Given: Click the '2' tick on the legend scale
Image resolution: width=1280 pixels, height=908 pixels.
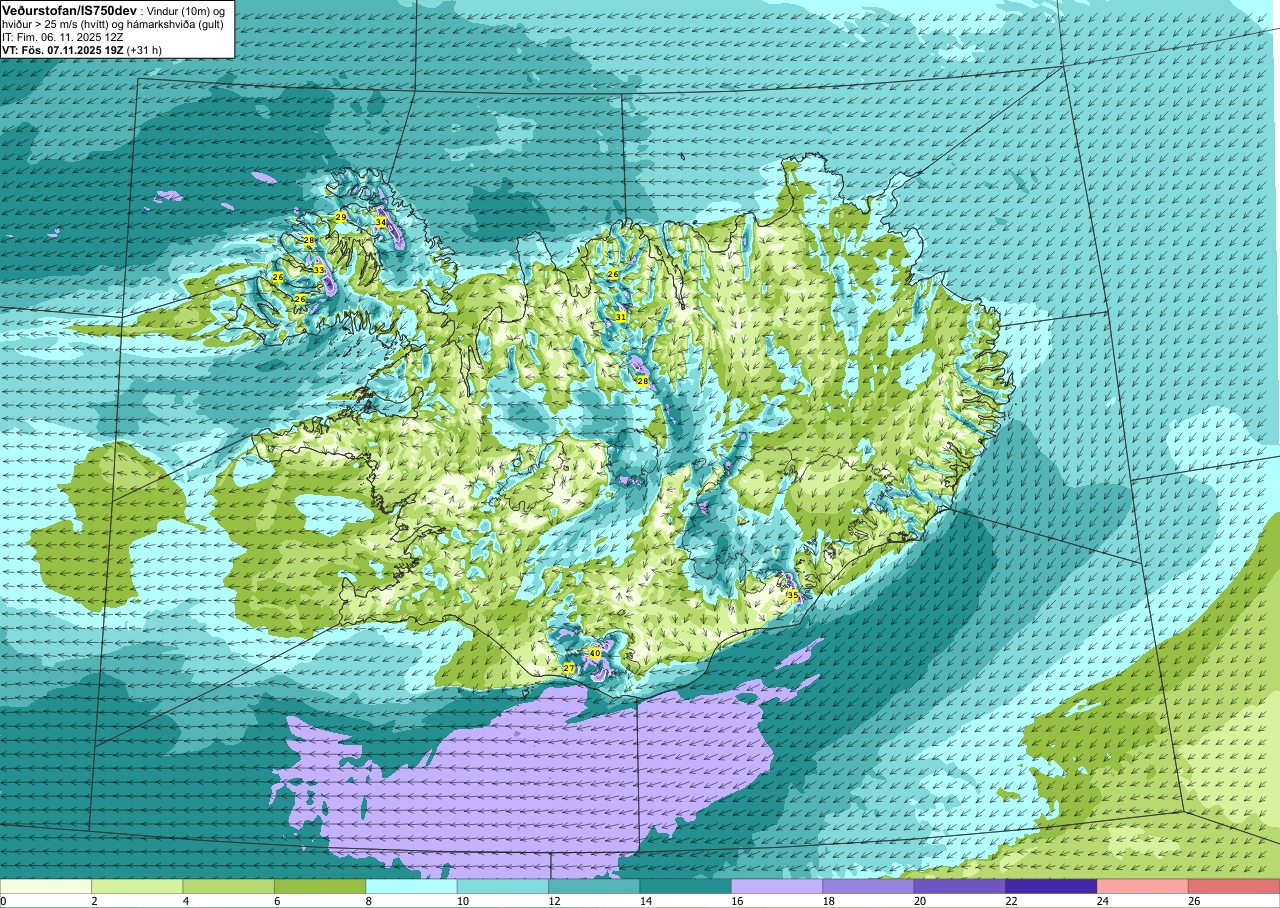Looking at the screenshot, I should (92, 901).
